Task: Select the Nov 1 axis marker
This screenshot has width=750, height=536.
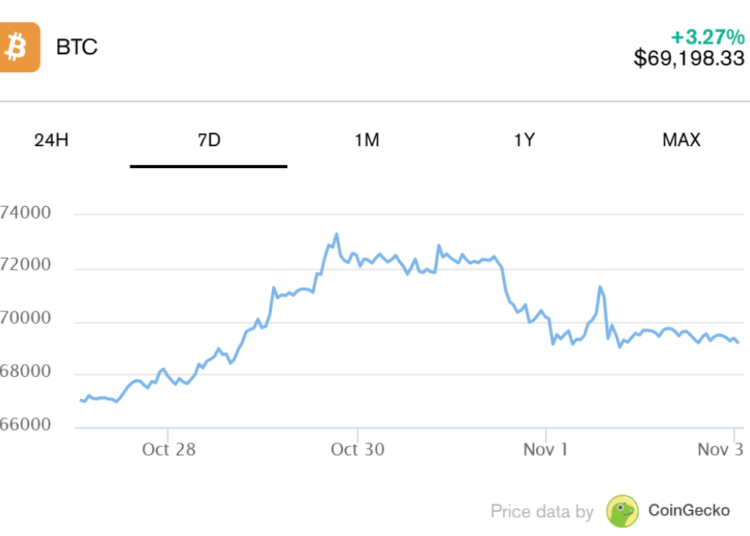Action: pyautogui.click(x=546, y=450)
